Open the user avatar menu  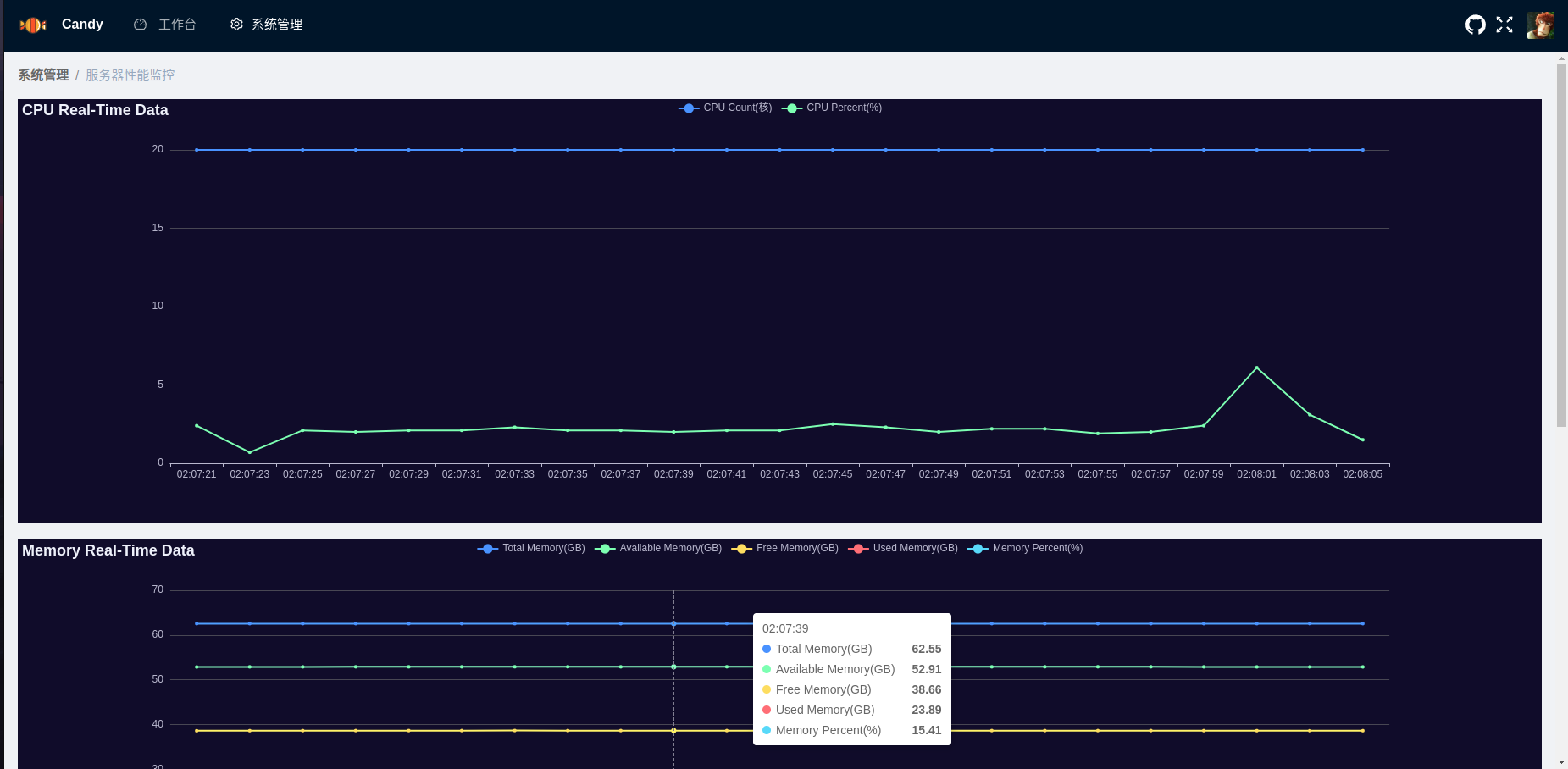[x=1541, y=25]
